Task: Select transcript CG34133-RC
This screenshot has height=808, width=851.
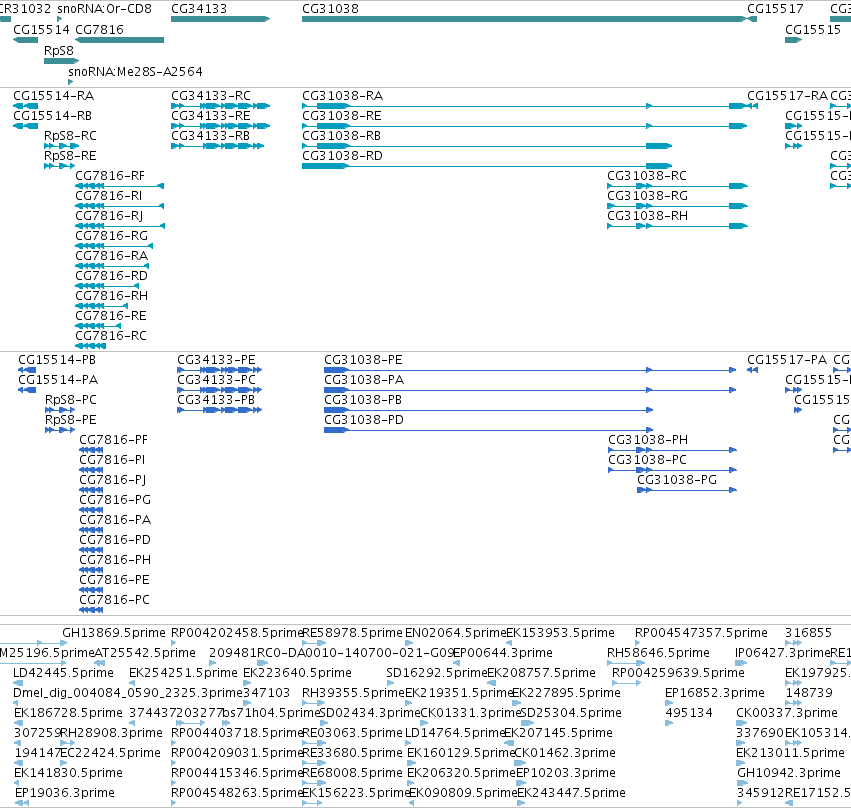Action: pos(211,96)
